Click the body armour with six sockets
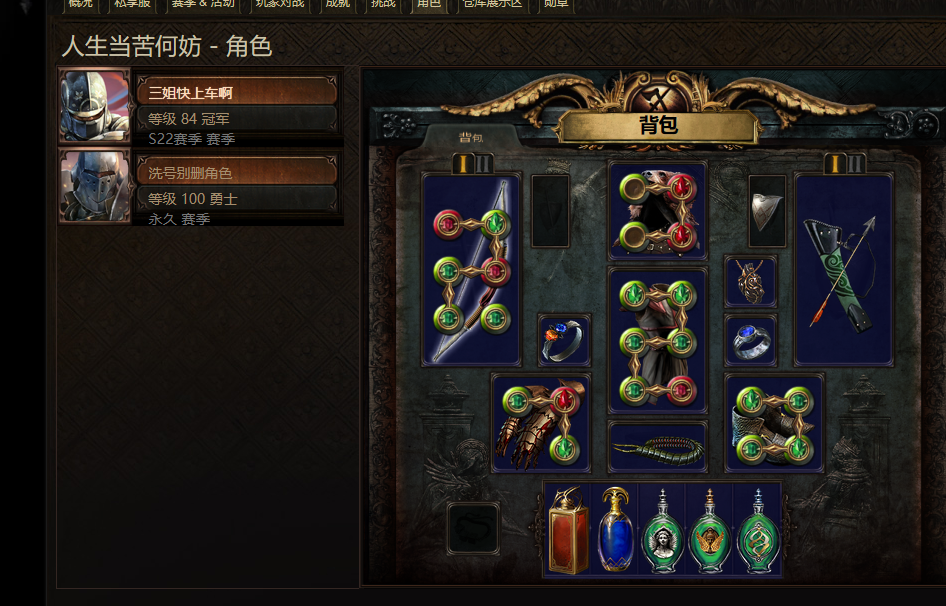946x606 pixels. coord(658,341)
